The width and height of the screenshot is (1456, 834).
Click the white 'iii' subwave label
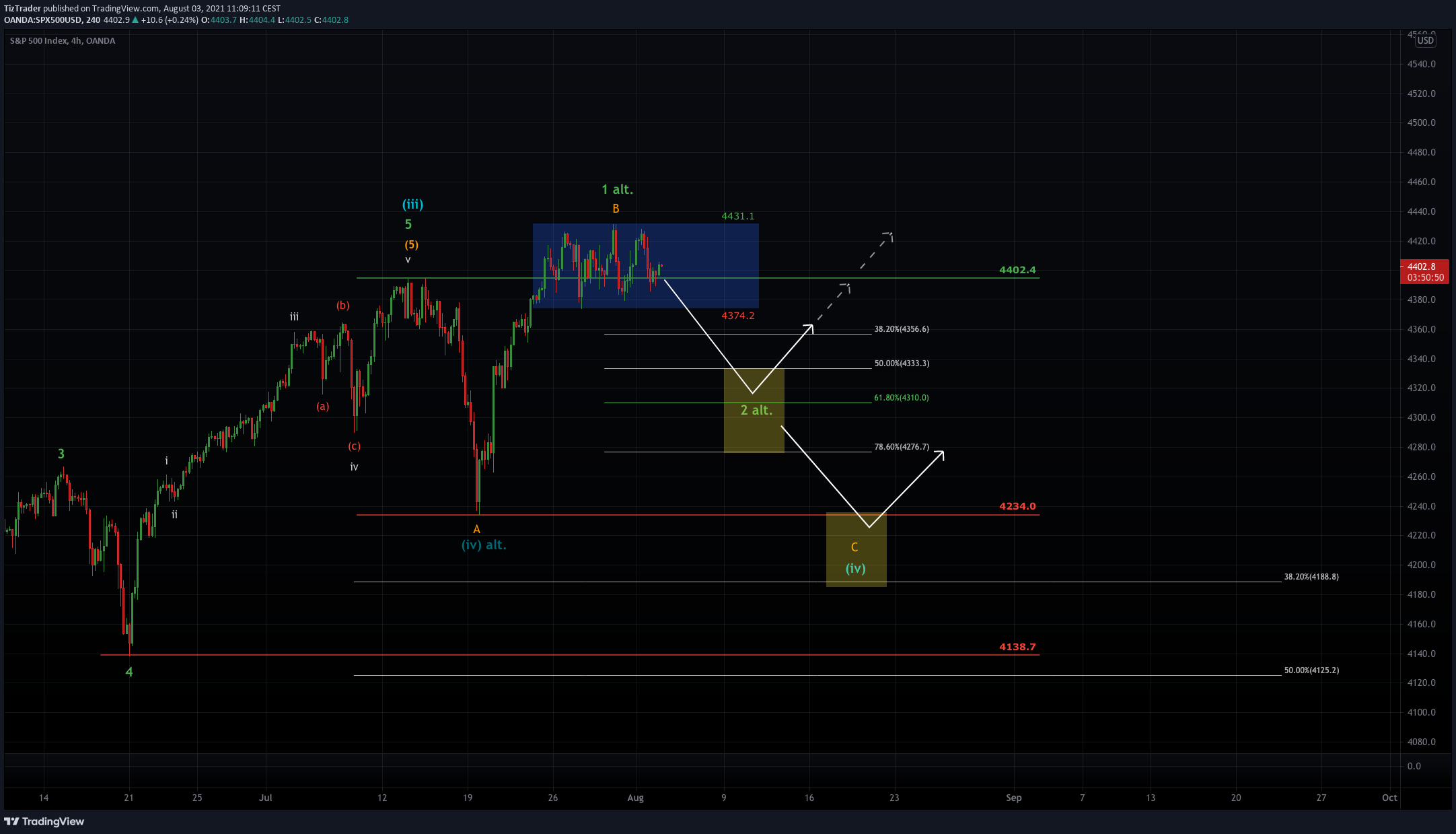[x=295, y=316]
